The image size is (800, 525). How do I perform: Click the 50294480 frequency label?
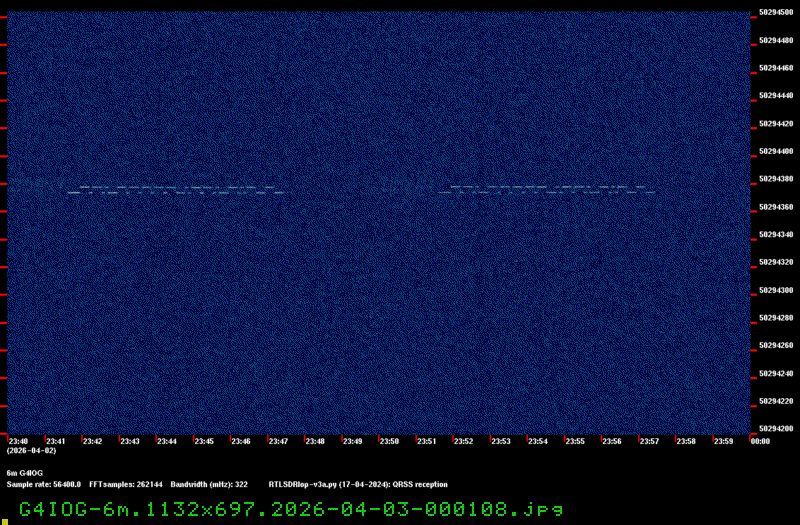[x=776, y=40]
